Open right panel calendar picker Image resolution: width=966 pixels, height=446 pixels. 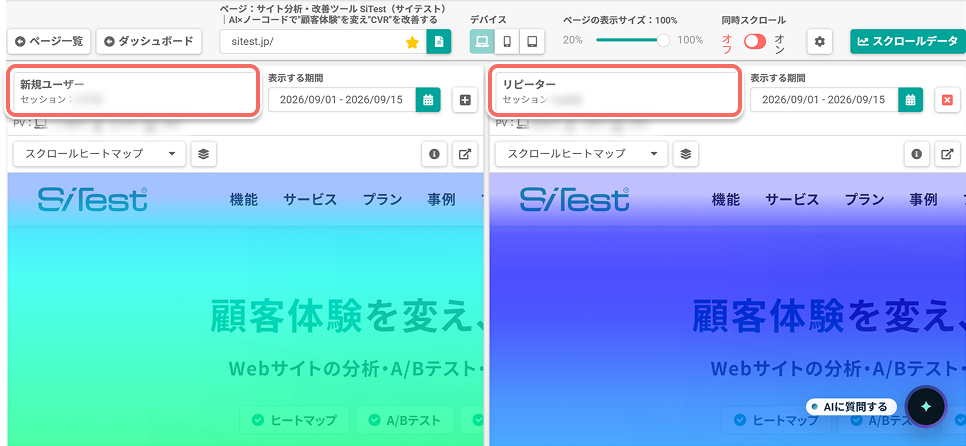click(x=911, y=99)
